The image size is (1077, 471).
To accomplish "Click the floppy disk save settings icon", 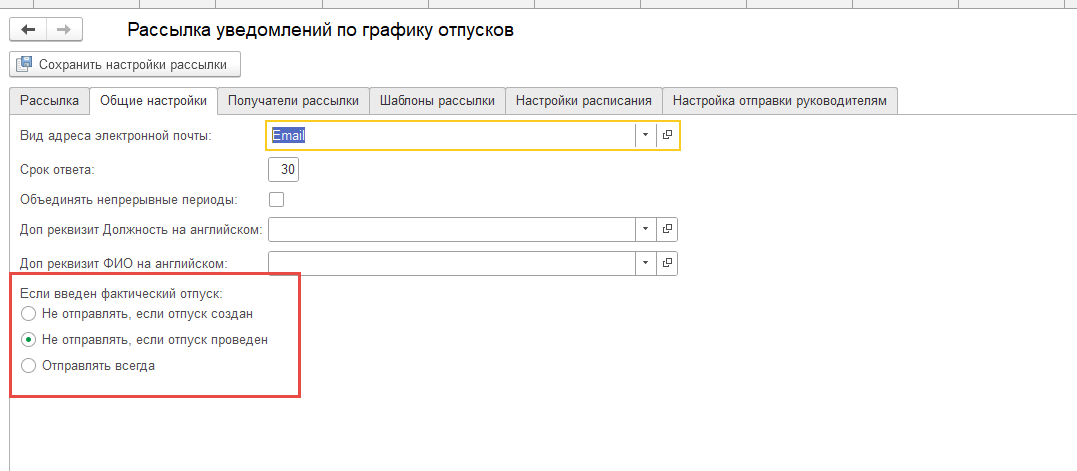I will 24,65.
